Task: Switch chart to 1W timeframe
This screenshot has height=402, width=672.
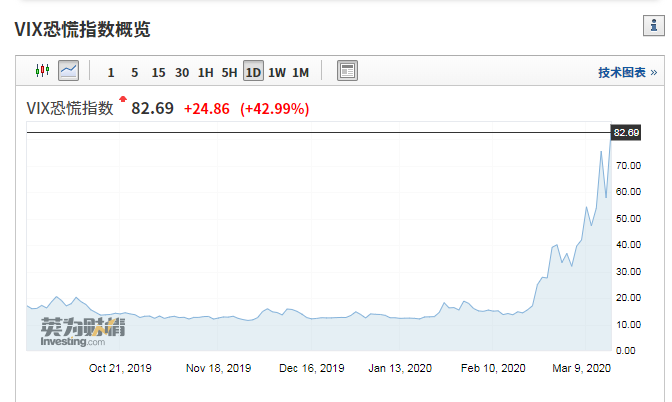Action: coord(277,72)
